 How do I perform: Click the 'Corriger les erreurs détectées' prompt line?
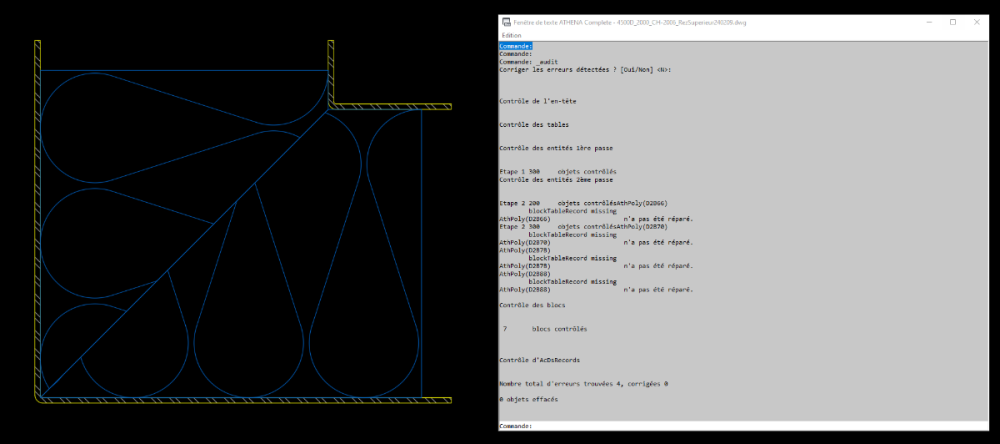coord(585,70)
